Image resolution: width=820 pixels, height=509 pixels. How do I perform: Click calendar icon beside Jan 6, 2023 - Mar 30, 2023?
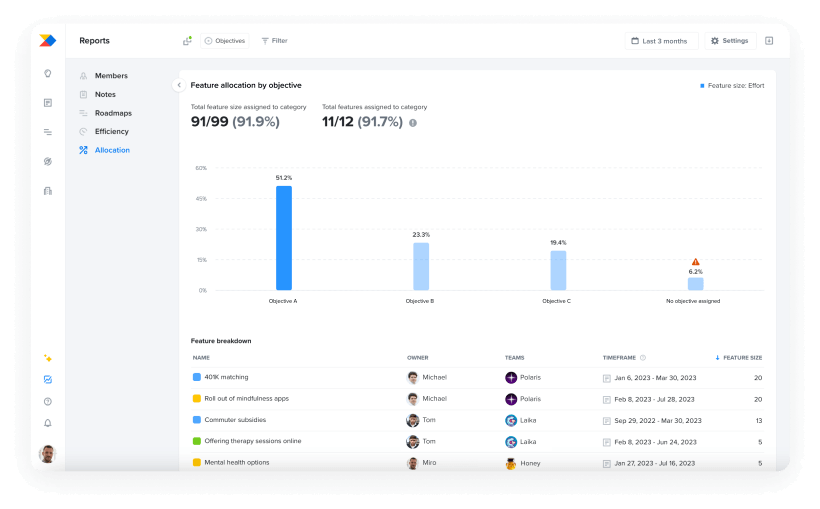click(x=607, y=378)
